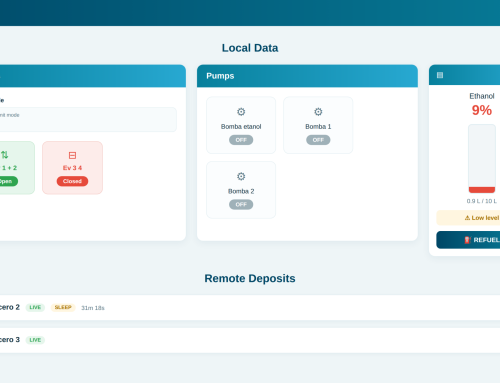Toggle the Bomba 2 OFF switch

(241, 204)
